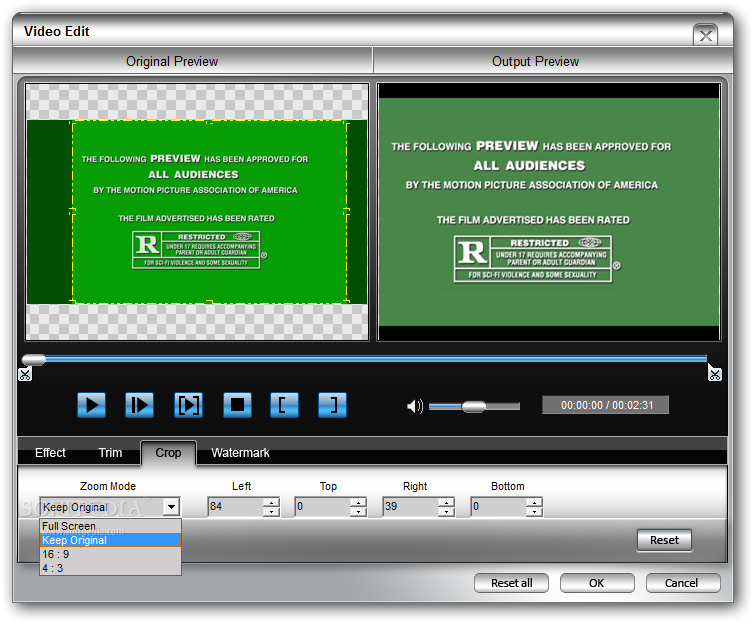Click the volume slider handle
Viewport: 754px width, 623px height.
pos(474,407)
